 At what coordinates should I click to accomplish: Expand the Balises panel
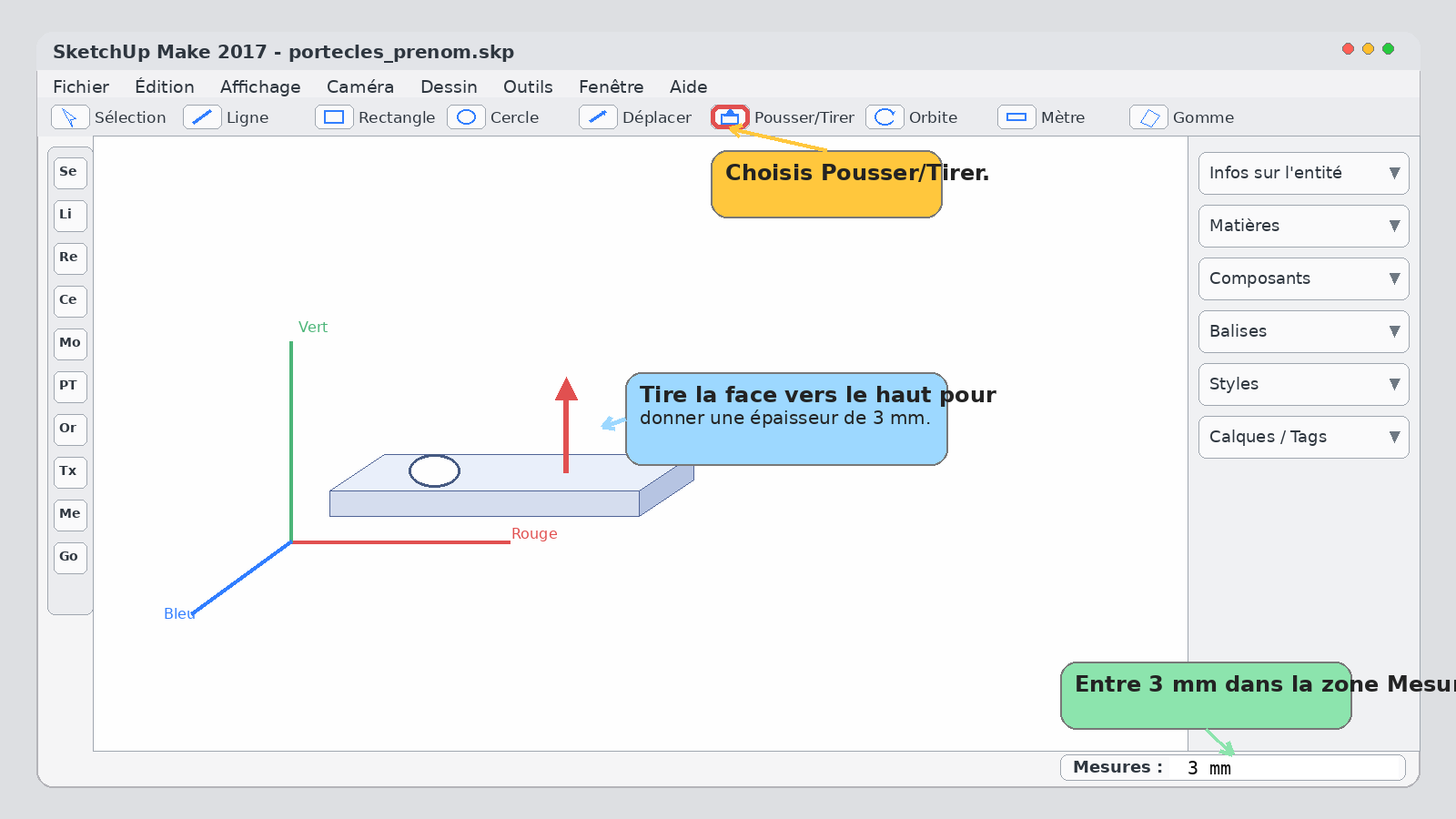(x=1303, y=331)
